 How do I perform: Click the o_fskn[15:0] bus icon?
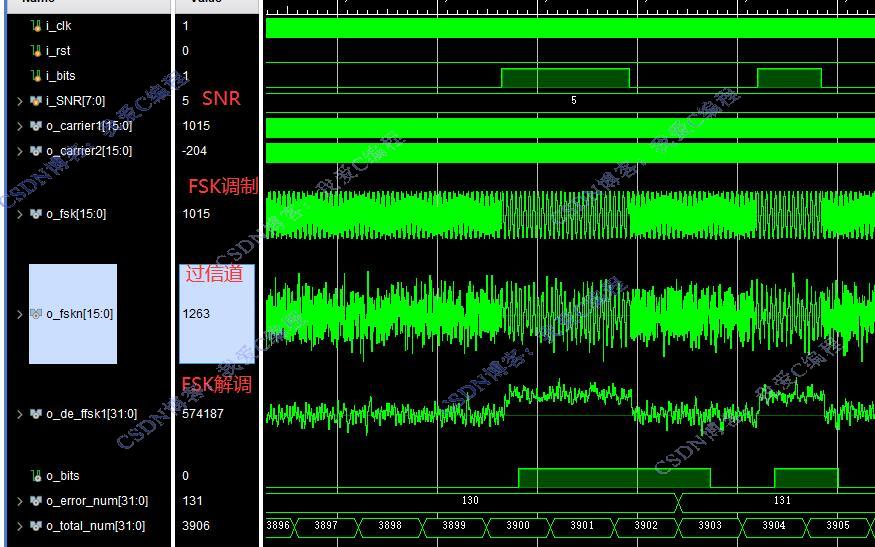[36, 314]
